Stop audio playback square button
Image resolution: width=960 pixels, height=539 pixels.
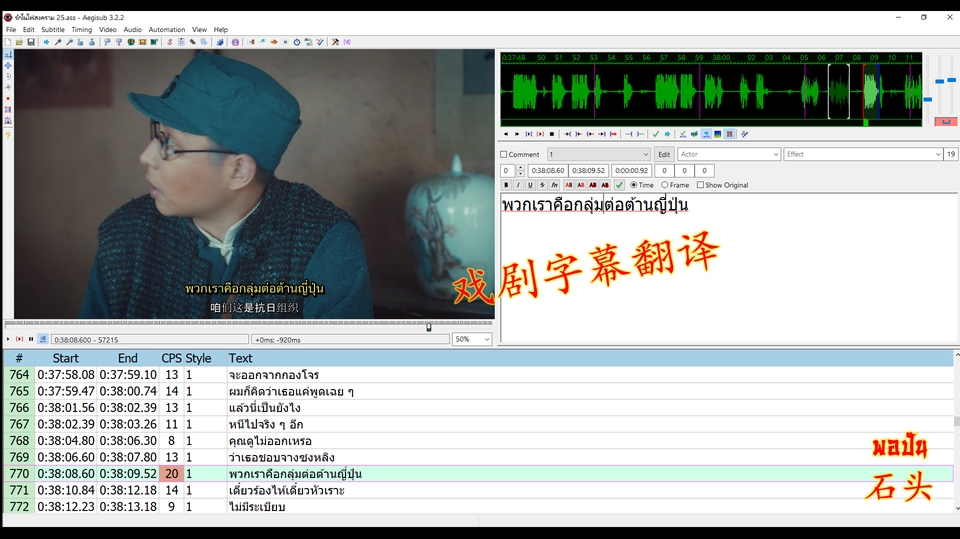coord(552,134)
